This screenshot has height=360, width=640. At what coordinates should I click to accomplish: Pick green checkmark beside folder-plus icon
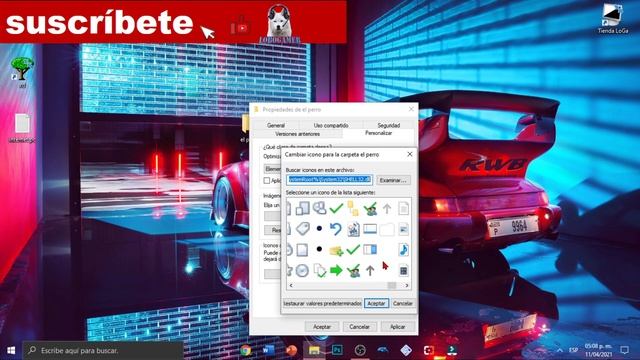[353, 249]
